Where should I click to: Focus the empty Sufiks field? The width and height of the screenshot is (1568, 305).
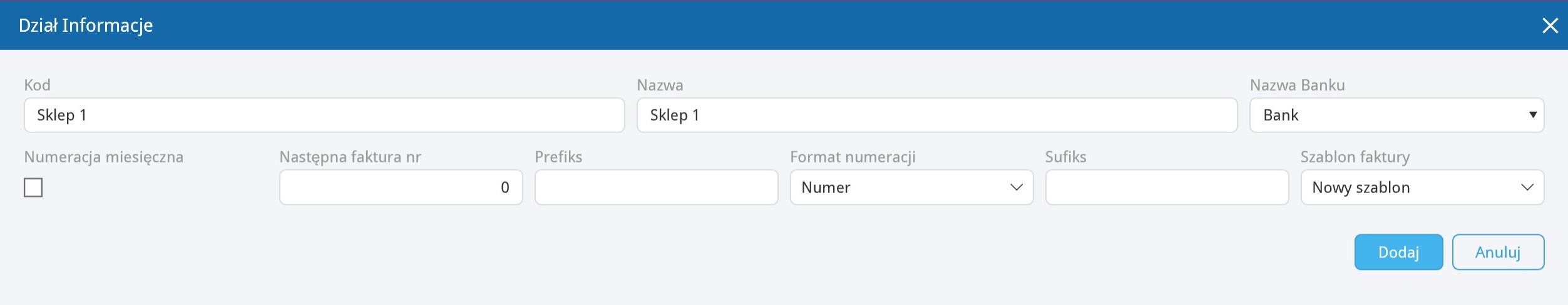(x=1167, y=187)
